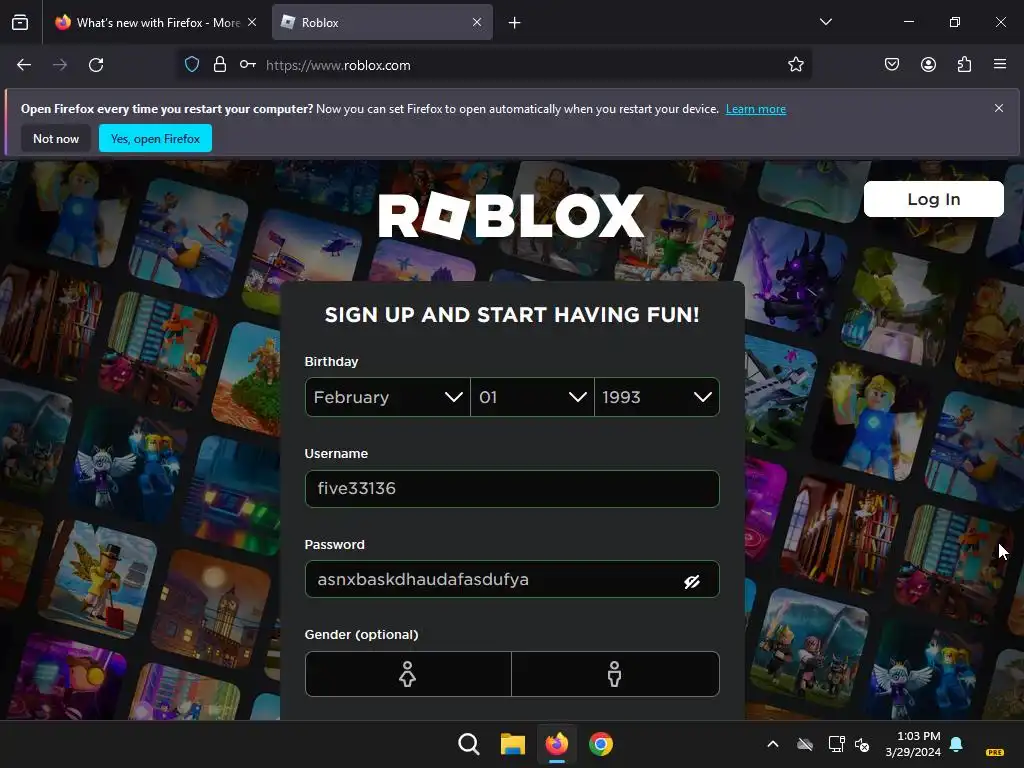Toggle password visibility eye icon
The width and height of the screenshot is (1024, 768).
[x=692, y=581]
